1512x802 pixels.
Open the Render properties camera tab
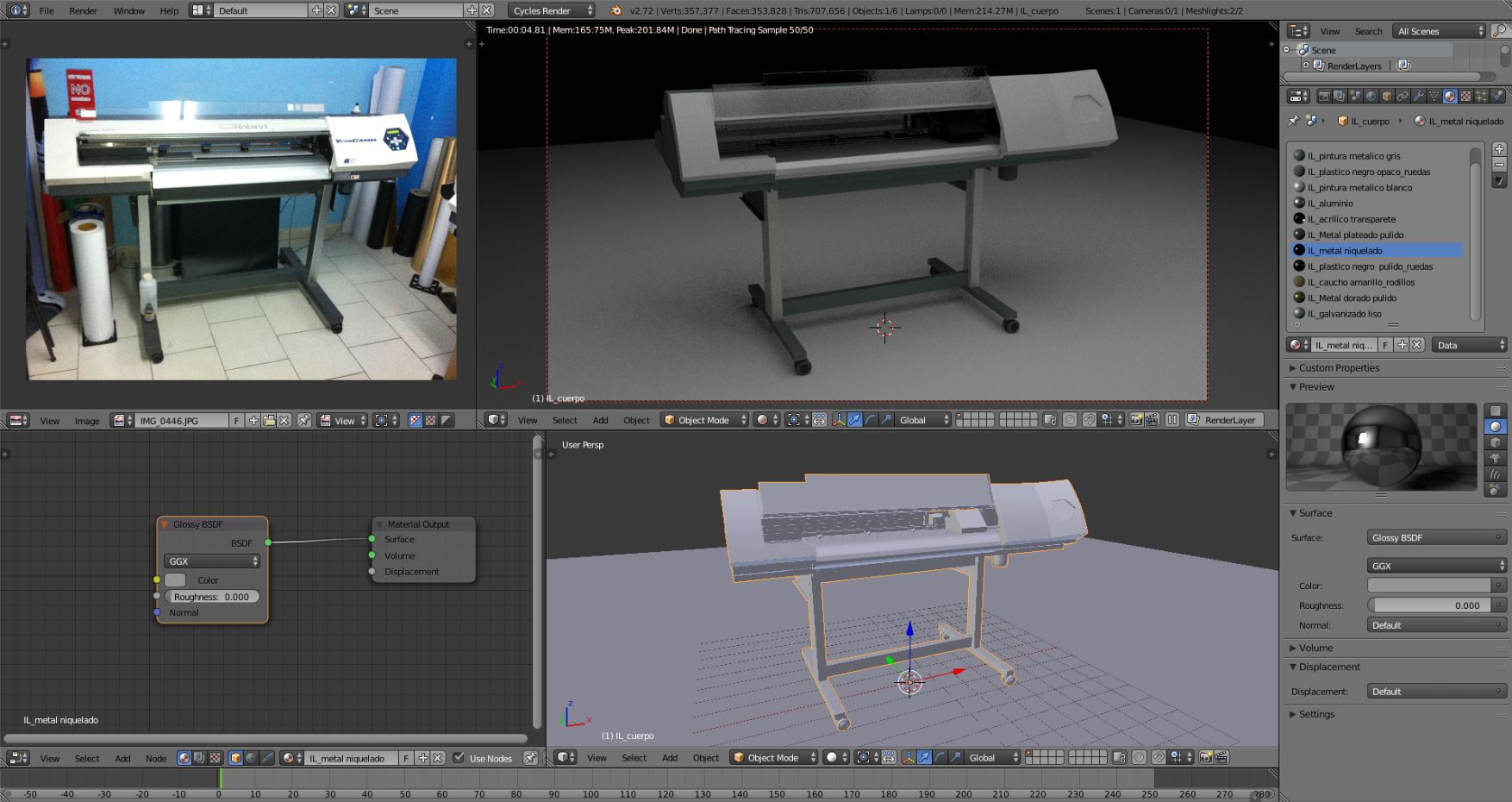[1324, 97]
